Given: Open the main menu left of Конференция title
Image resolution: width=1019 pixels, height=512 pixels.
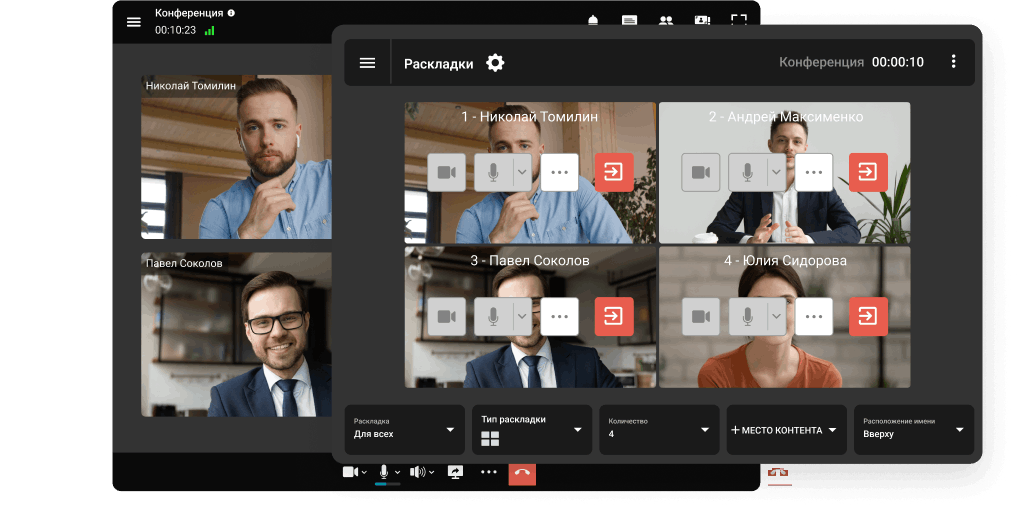Looking at the screenshot, I should tap(134, 22).
